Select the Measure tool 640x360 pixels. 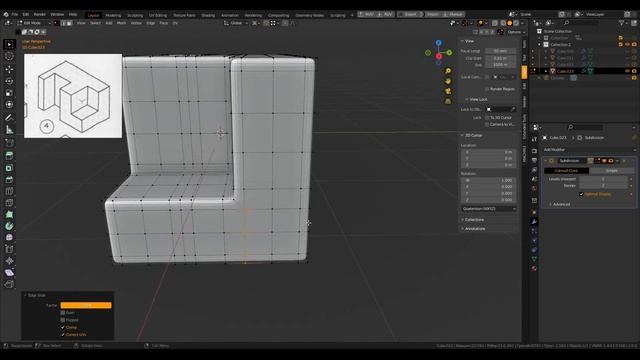pyautogui.click(x=9, y=130)
